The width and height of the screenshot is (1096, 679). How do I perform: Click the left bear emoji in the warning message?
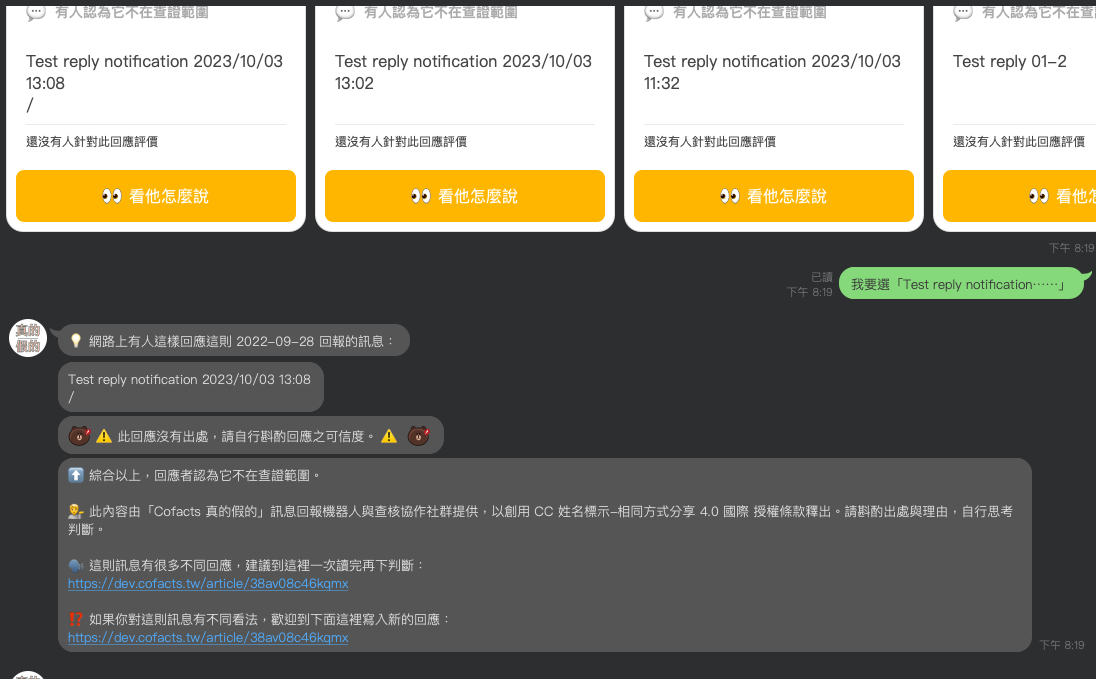[79, 436]
